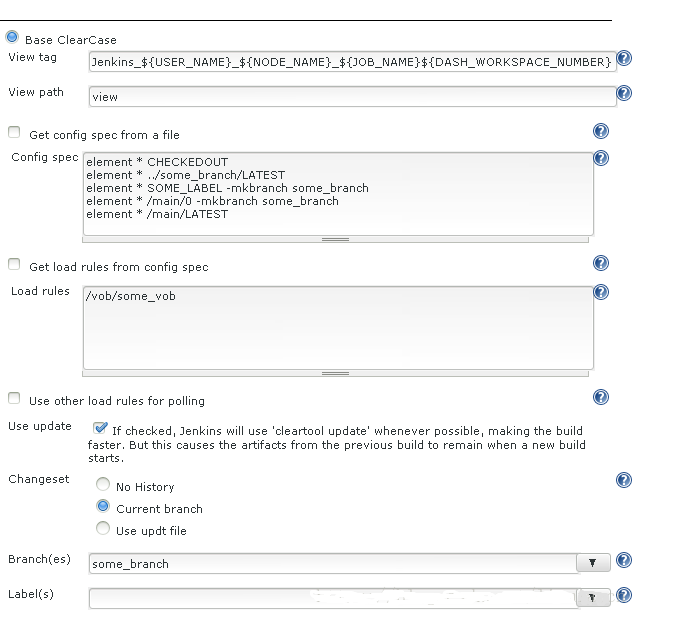Show help for Branch(es) field
Viewport: 678px width, 639px height.
[x=624, y=561]
